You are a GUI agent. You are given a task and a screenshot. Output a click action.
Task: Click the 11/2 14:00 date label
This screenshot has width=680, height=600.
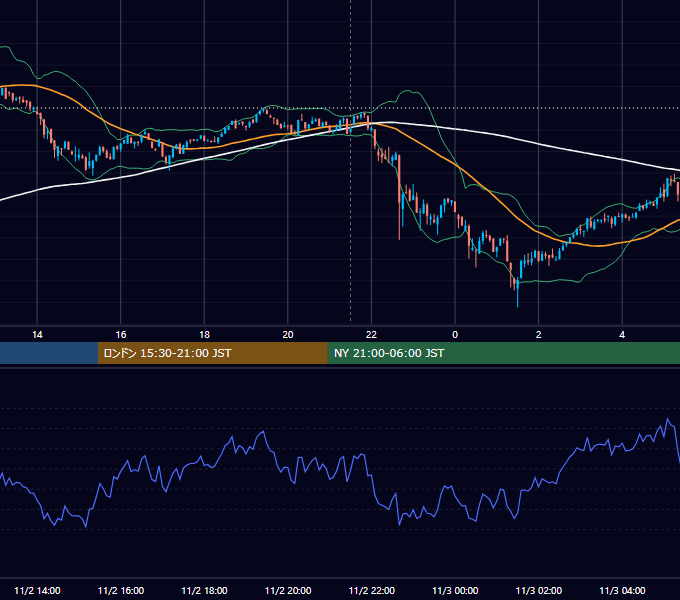coord(37,590)
